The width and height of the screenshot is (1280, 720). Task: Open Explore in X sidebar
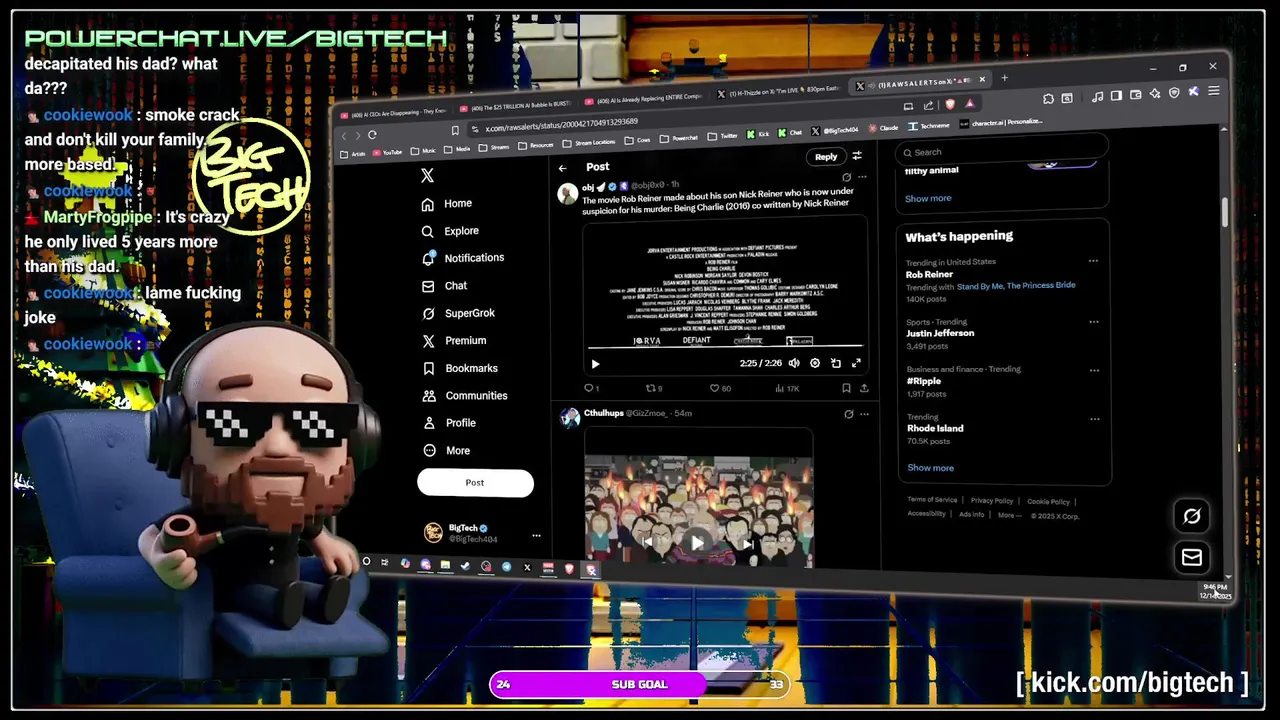pos(450,231)
